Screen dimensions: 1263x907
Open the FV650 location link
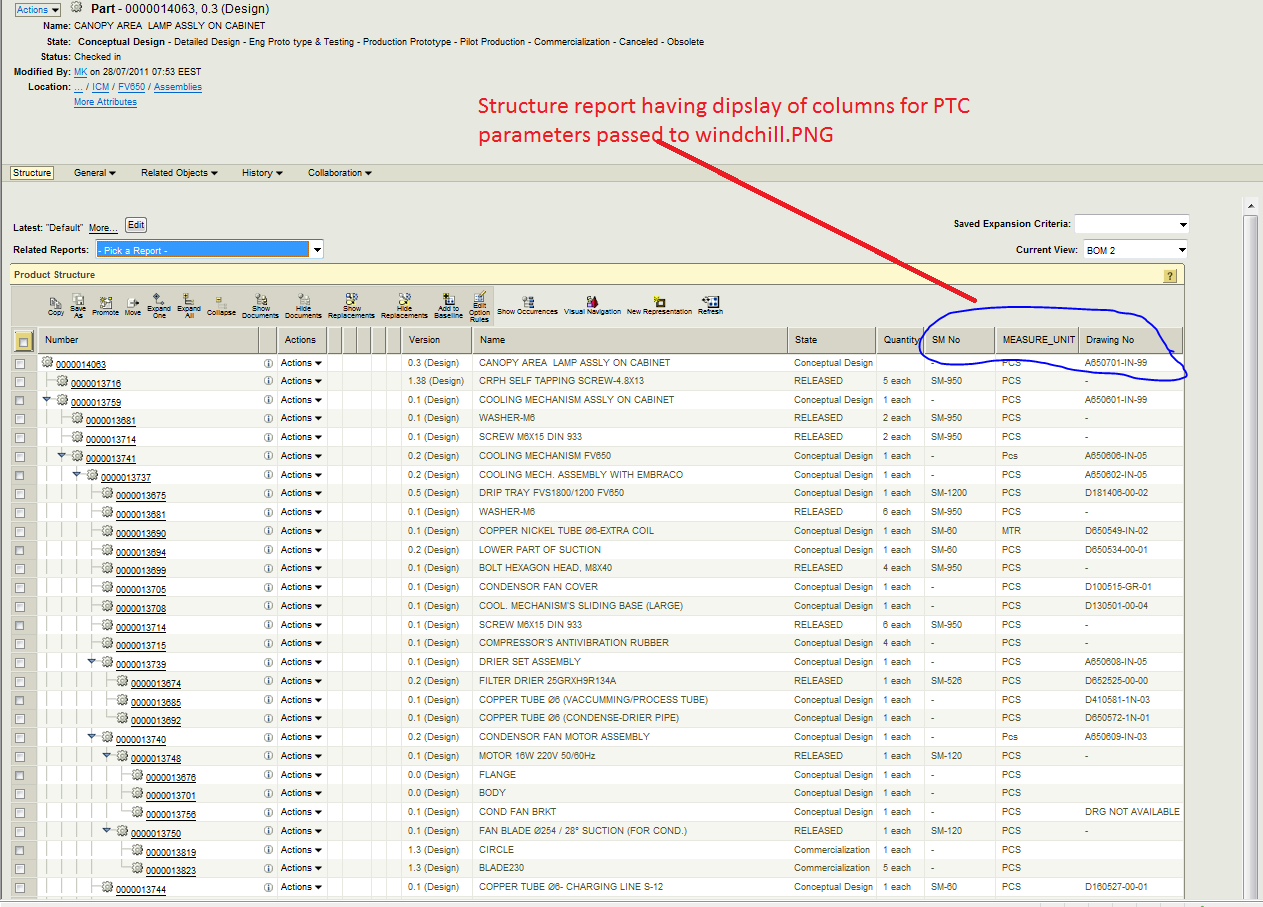[x=131, y=87]
